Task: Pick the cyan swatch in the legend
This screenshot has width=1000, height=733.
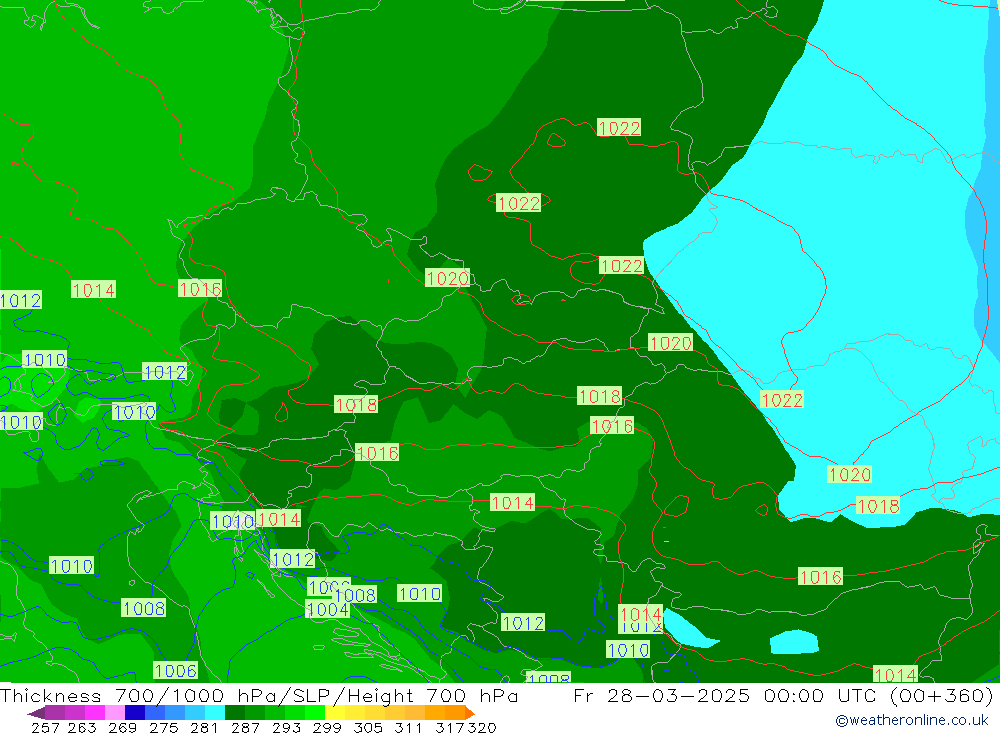Action: 215,713
